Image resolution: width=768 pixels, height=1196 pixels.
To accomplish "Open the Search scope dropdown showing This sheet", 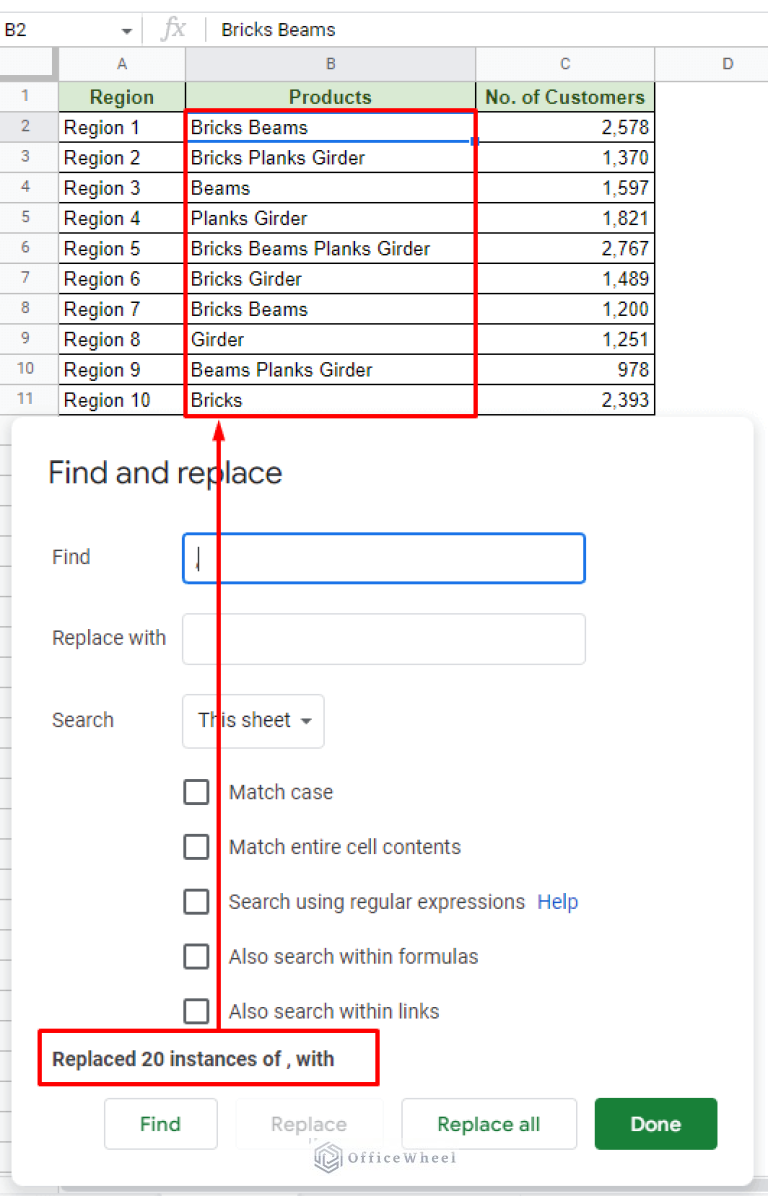I will 252,720.
